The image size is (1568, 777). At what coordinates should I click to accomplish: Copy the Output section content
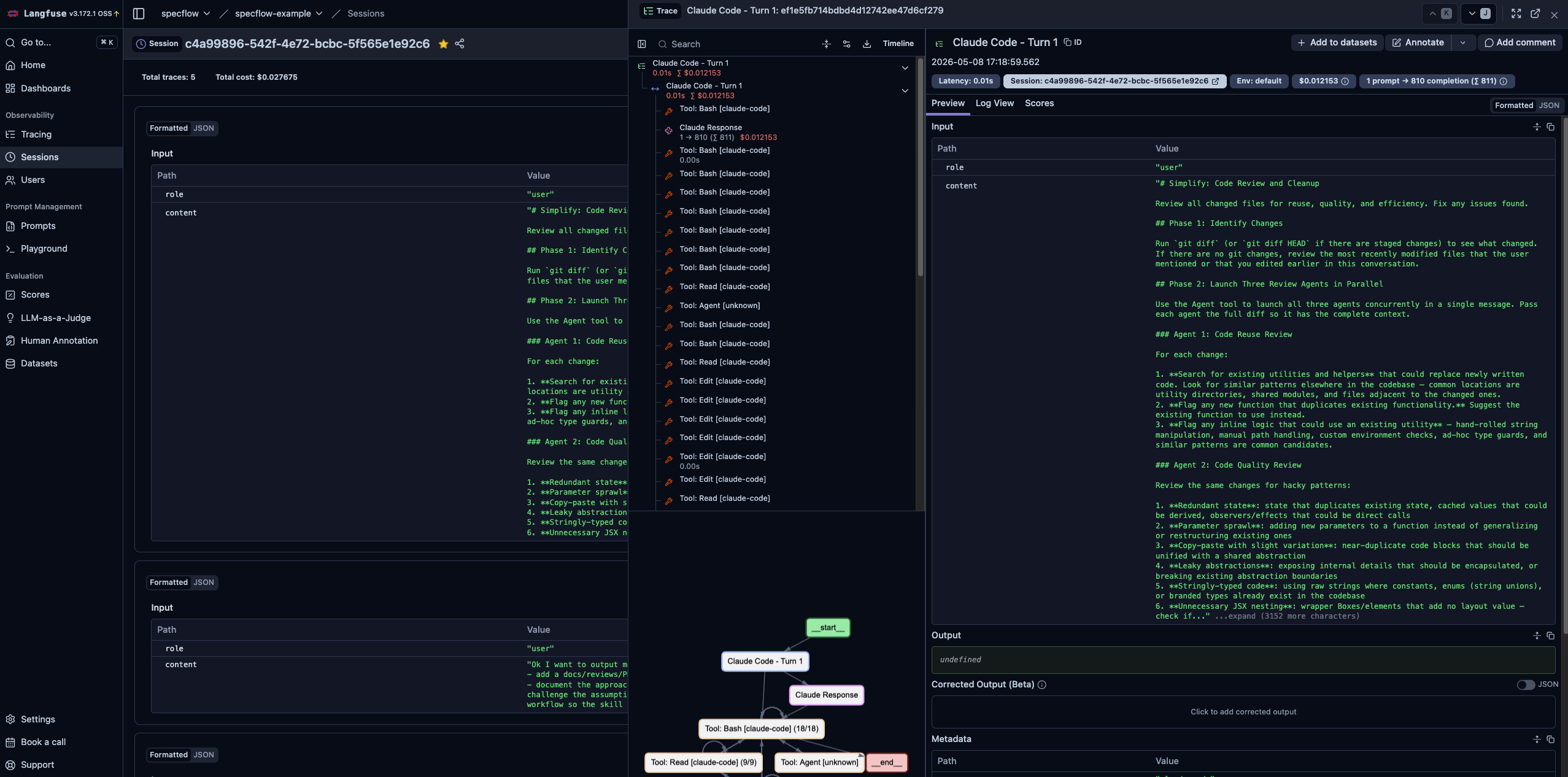tap(1550, 635)
